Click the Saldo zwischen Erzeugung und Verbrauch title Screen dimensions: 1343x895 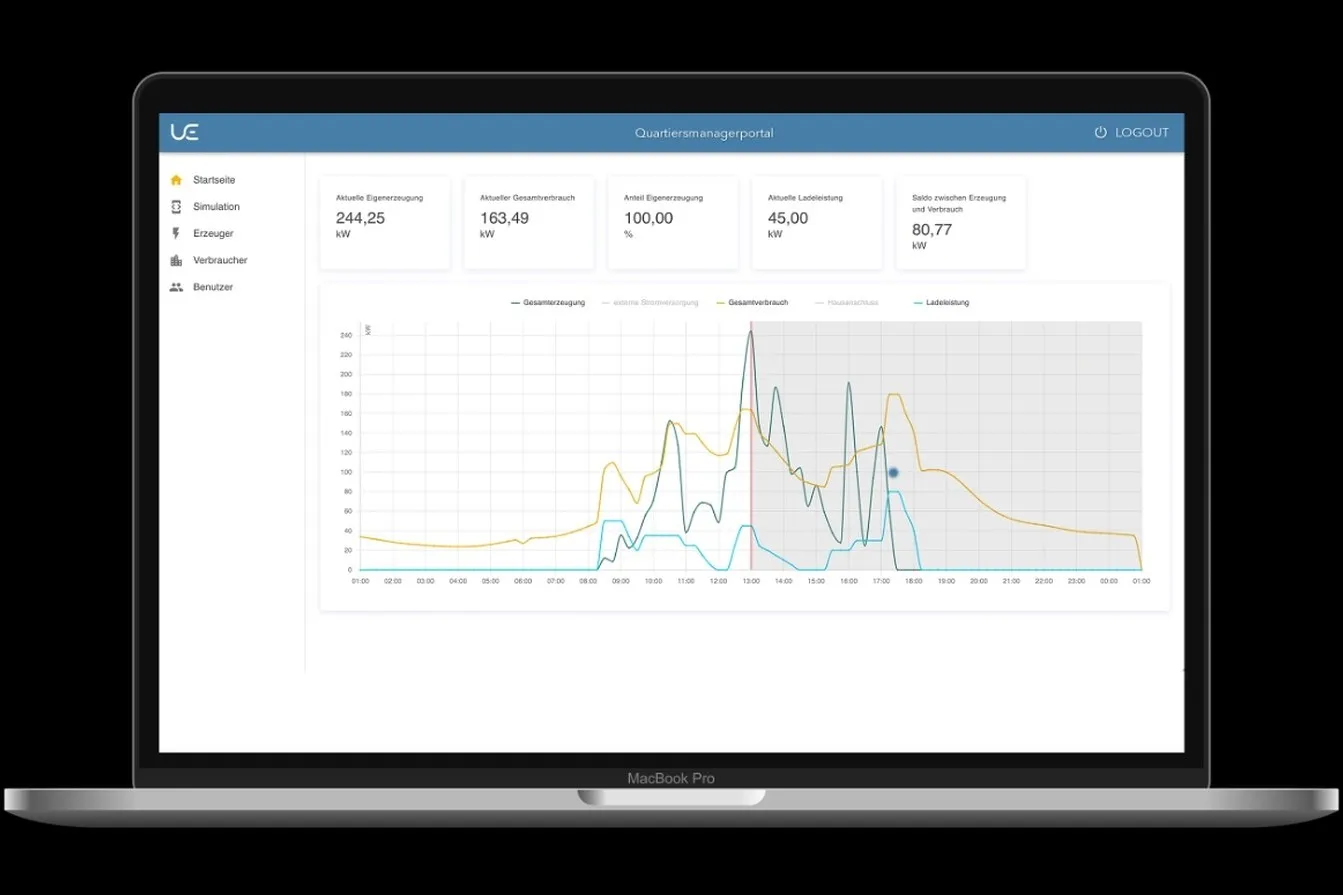coord(959,203)
